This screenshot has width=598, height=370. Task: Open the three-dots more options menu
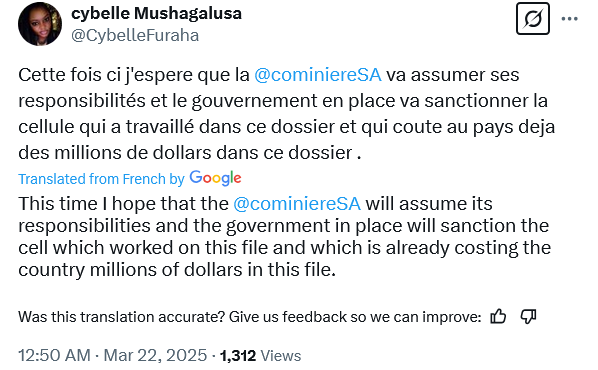[570, 19]
